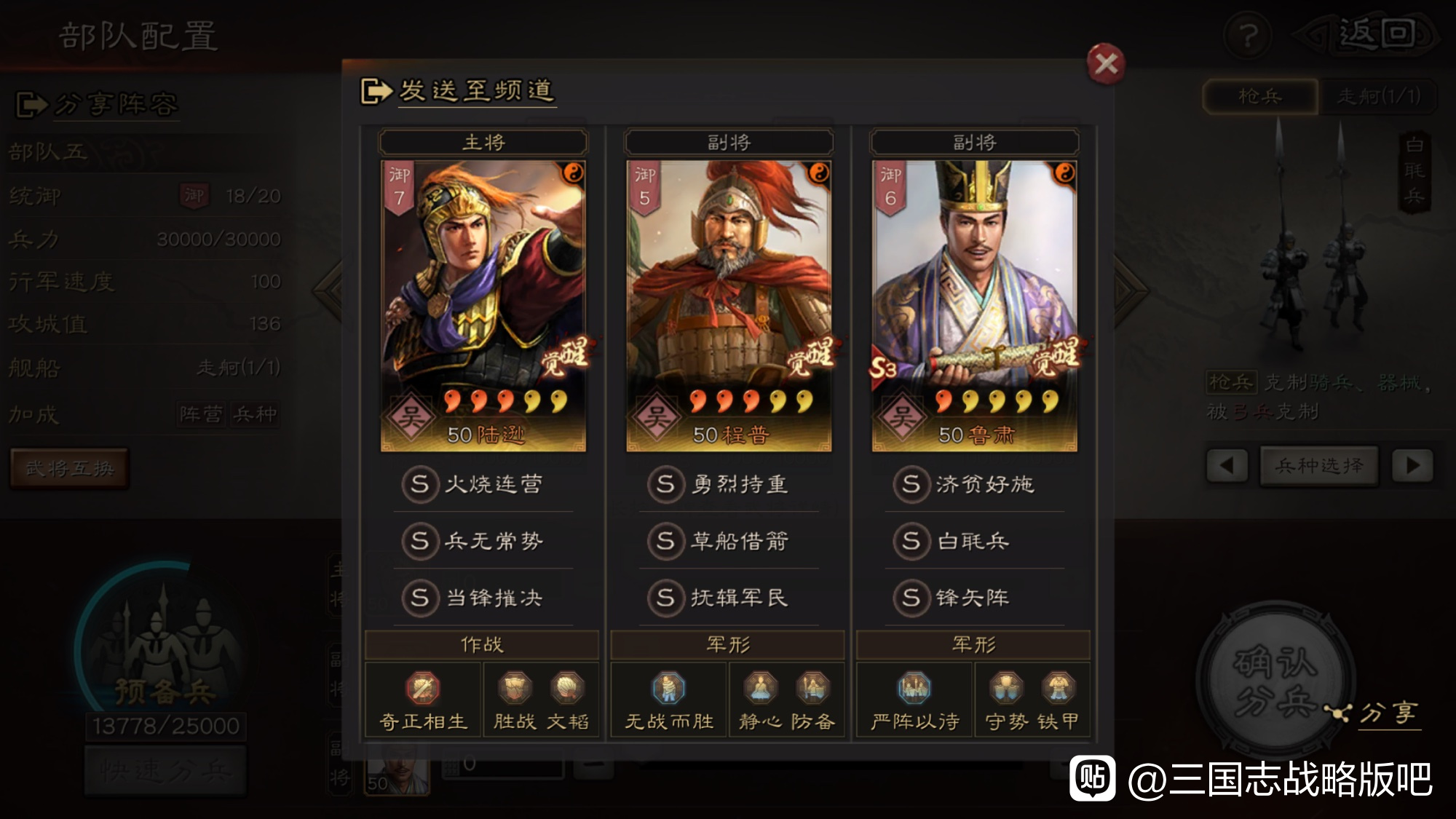Switch to the 走舸(1/1) tab

[1379, 96]
